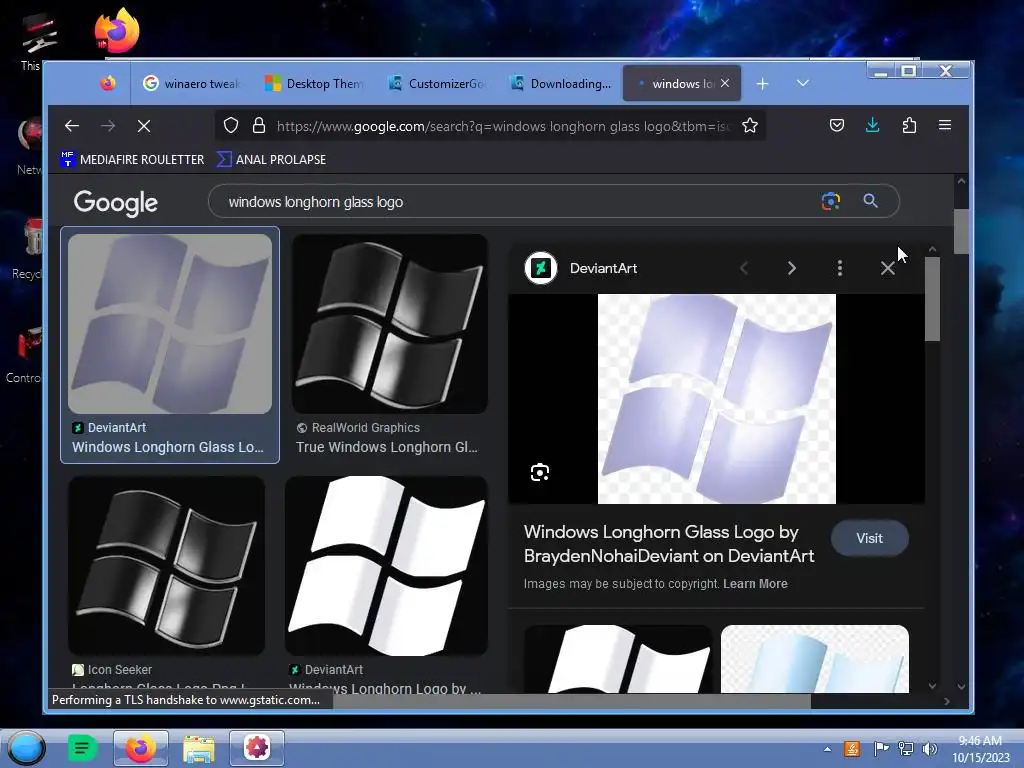Click Firefox taskbar button
Image resolution: width=1024 pixels, height=768 pixels.
point(140,748)
